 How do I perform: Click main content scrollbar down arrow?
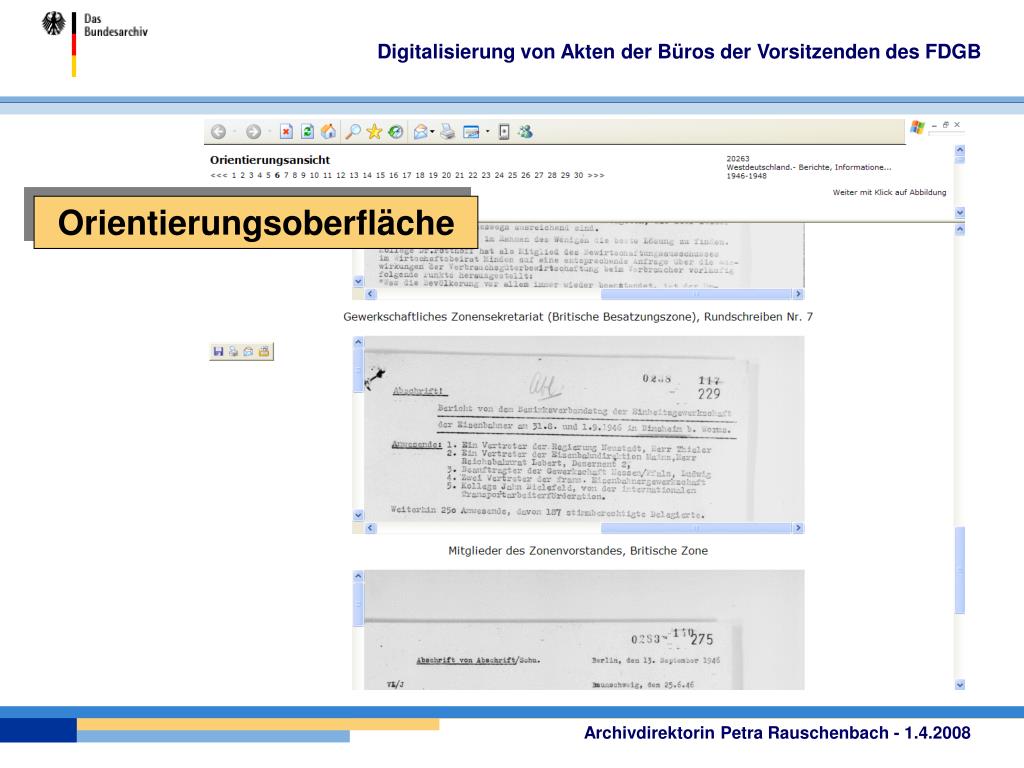(959, 684)
